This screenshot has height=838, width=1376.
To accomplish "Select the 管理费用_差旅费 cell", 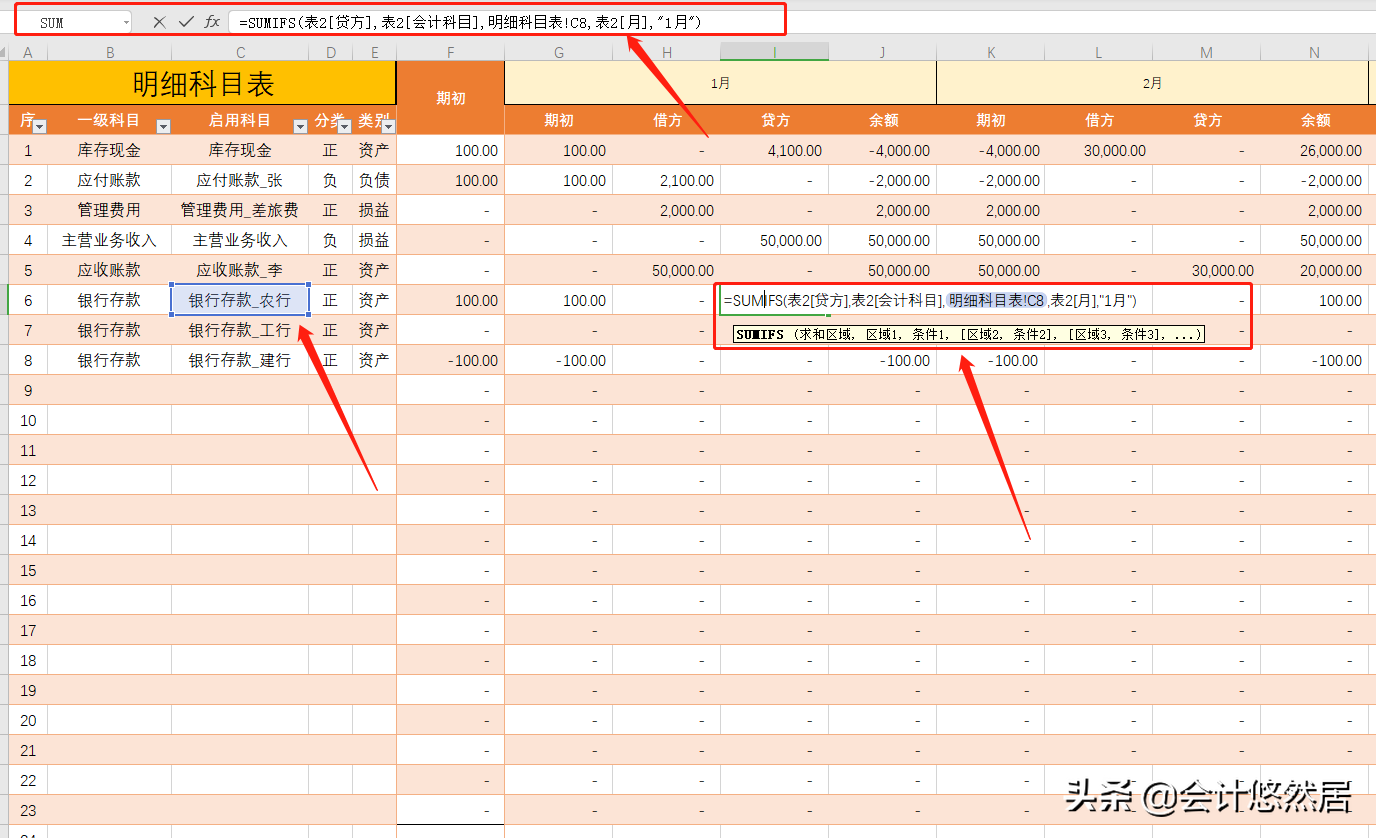I will coord(240,211).
